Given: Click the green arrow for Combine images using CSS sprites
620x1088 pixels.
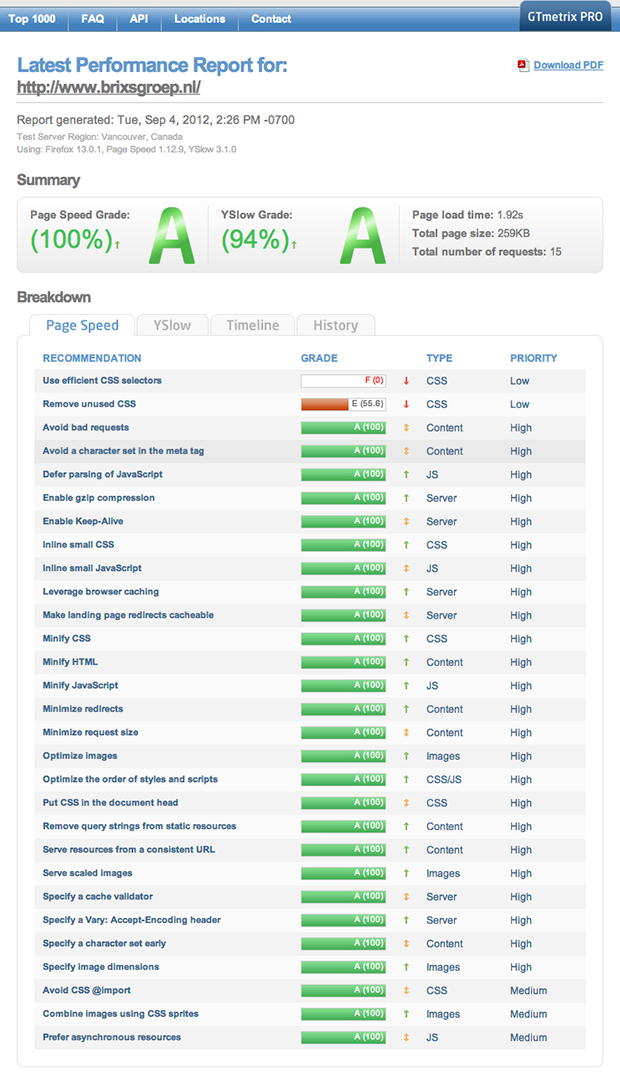Looking at the screenshot, I should pos(406,1014).
